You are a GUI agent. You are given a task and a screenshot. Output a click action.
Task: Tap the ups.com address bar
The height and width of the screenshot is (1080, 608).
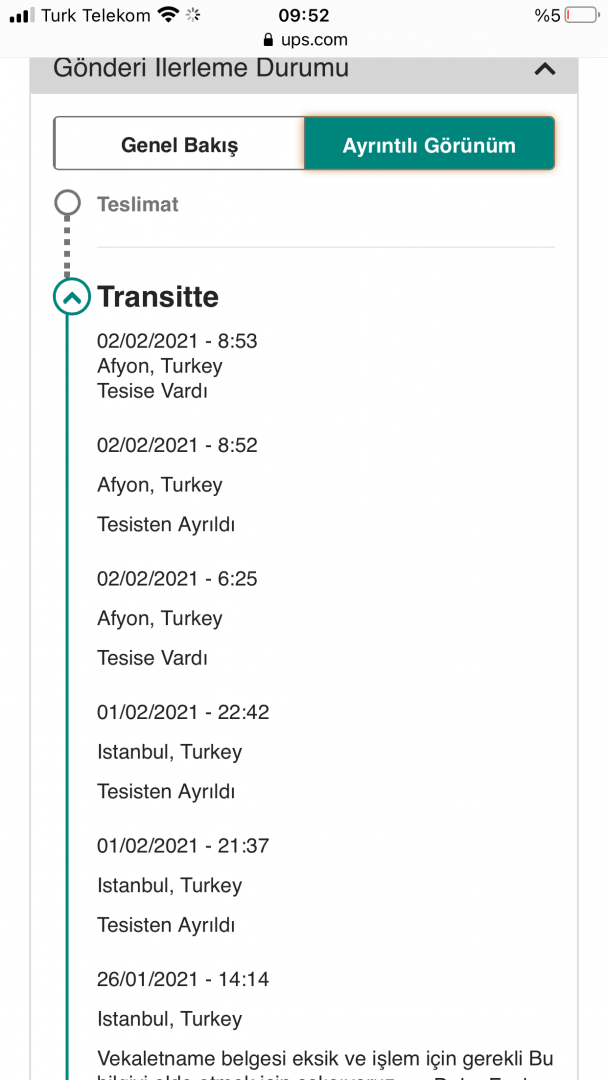[x=304, y=40]
